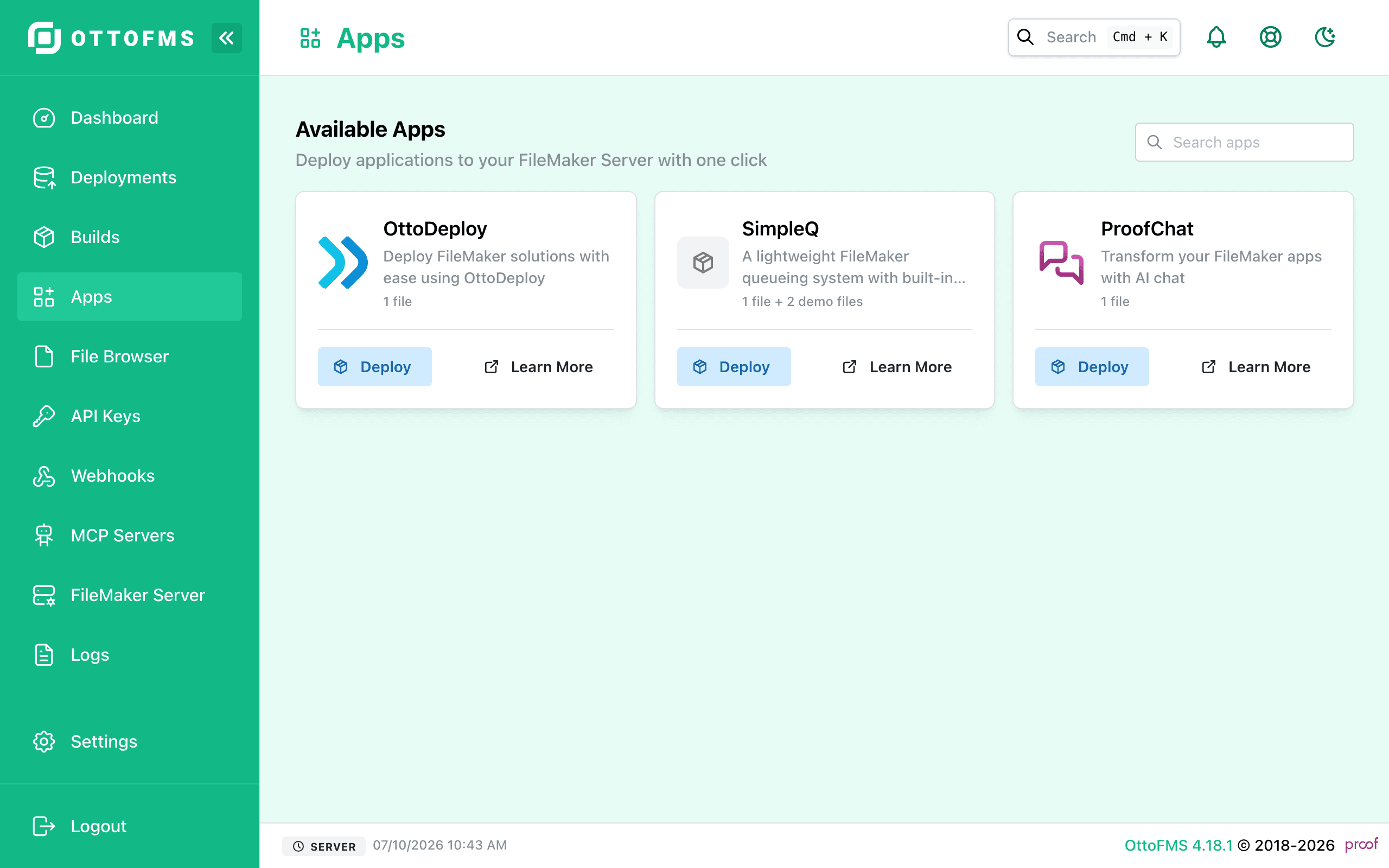Viewport: 1389px width, 868px height.
Task: Click external-link icon on ProofChat card
Action: (1209, 367)
